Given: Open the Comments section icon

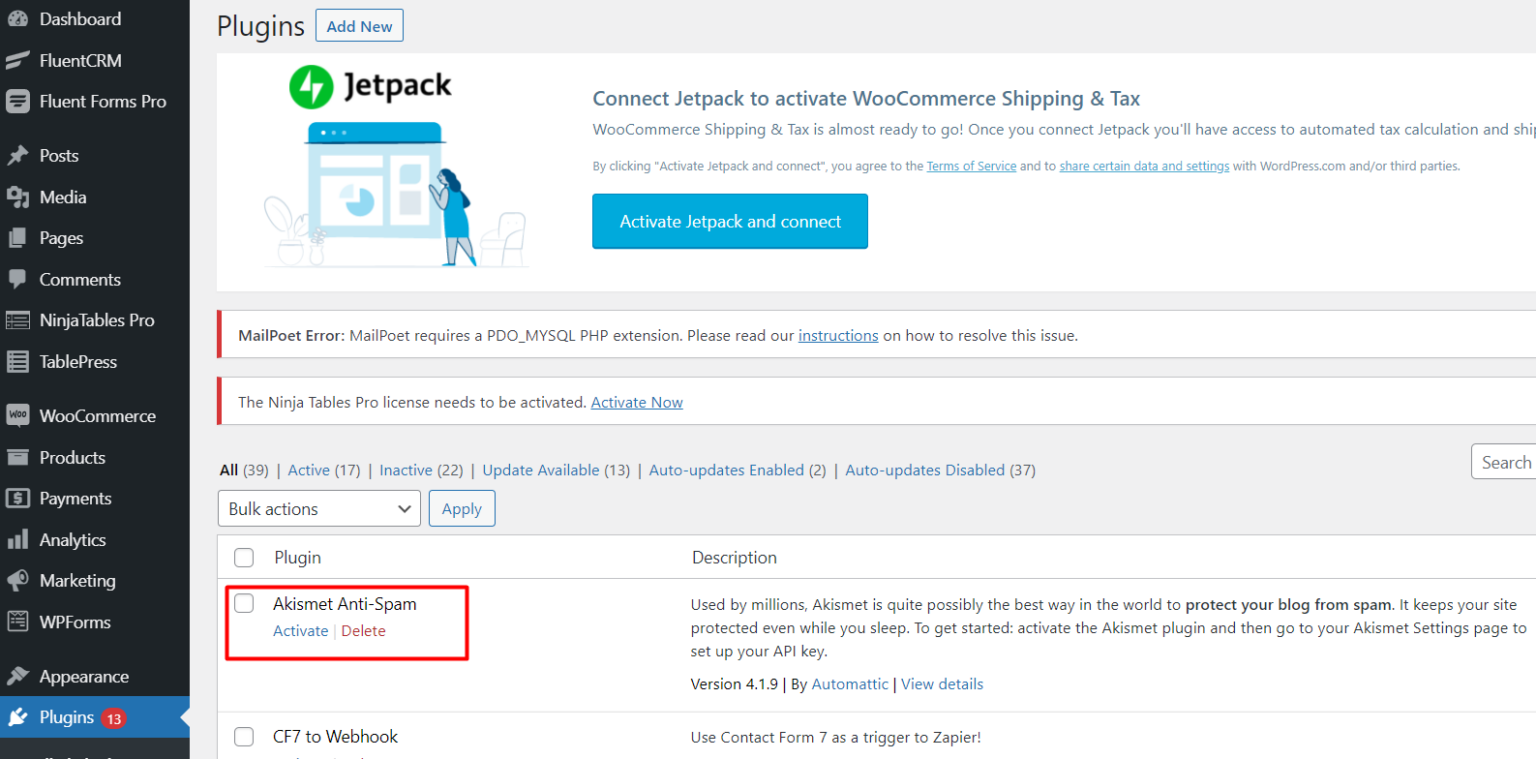Looking at the screenshot, I should point(19,279).
